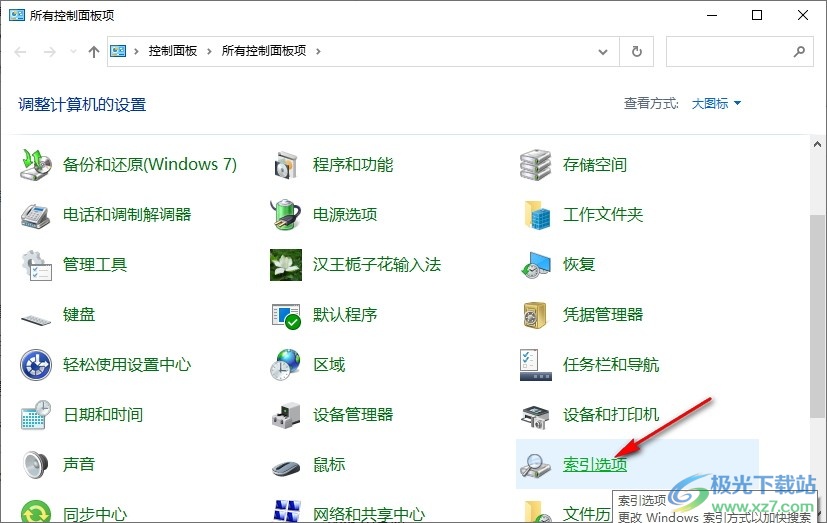Click the Back navigation arrow

pyautogui.click(x=21, y=52)
